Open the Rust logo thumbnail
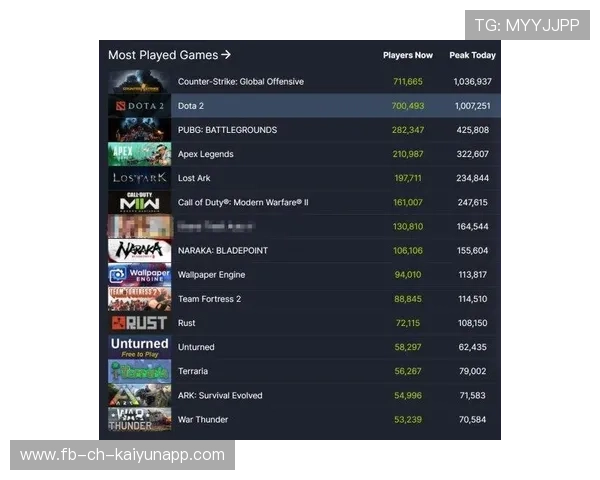This screenshot has height=480, width=600. [x=139, y=323]
